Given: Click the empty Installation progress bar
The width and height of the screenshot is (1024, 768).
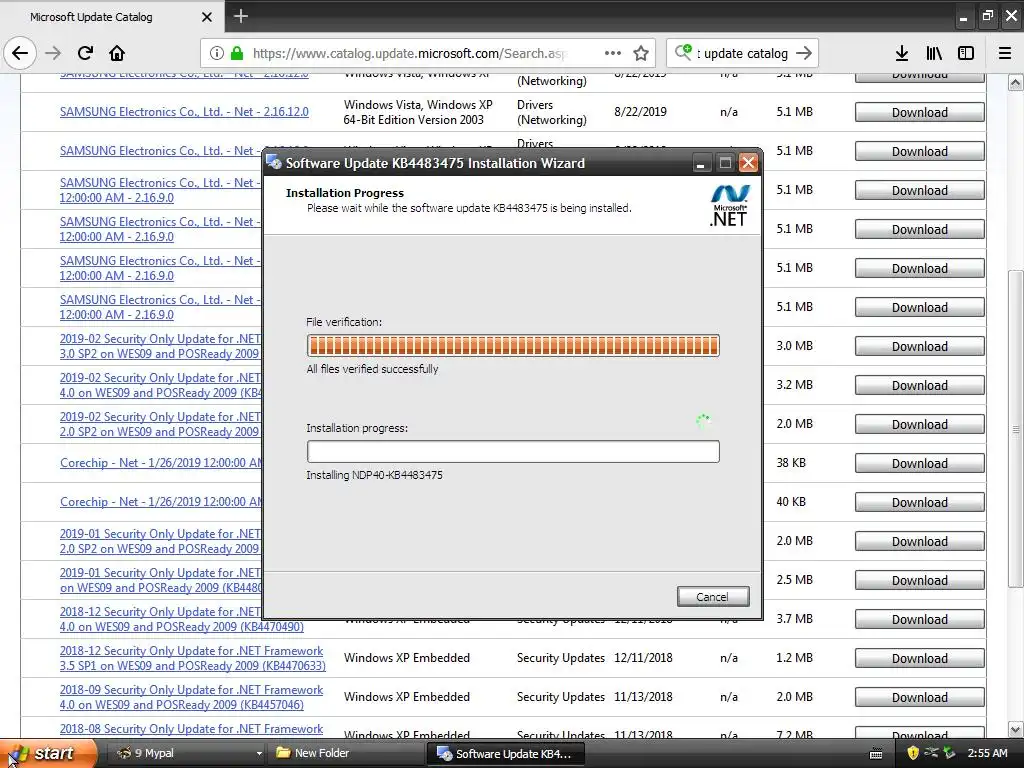Looking at the screenshot, I should click(x=513, y=451).
